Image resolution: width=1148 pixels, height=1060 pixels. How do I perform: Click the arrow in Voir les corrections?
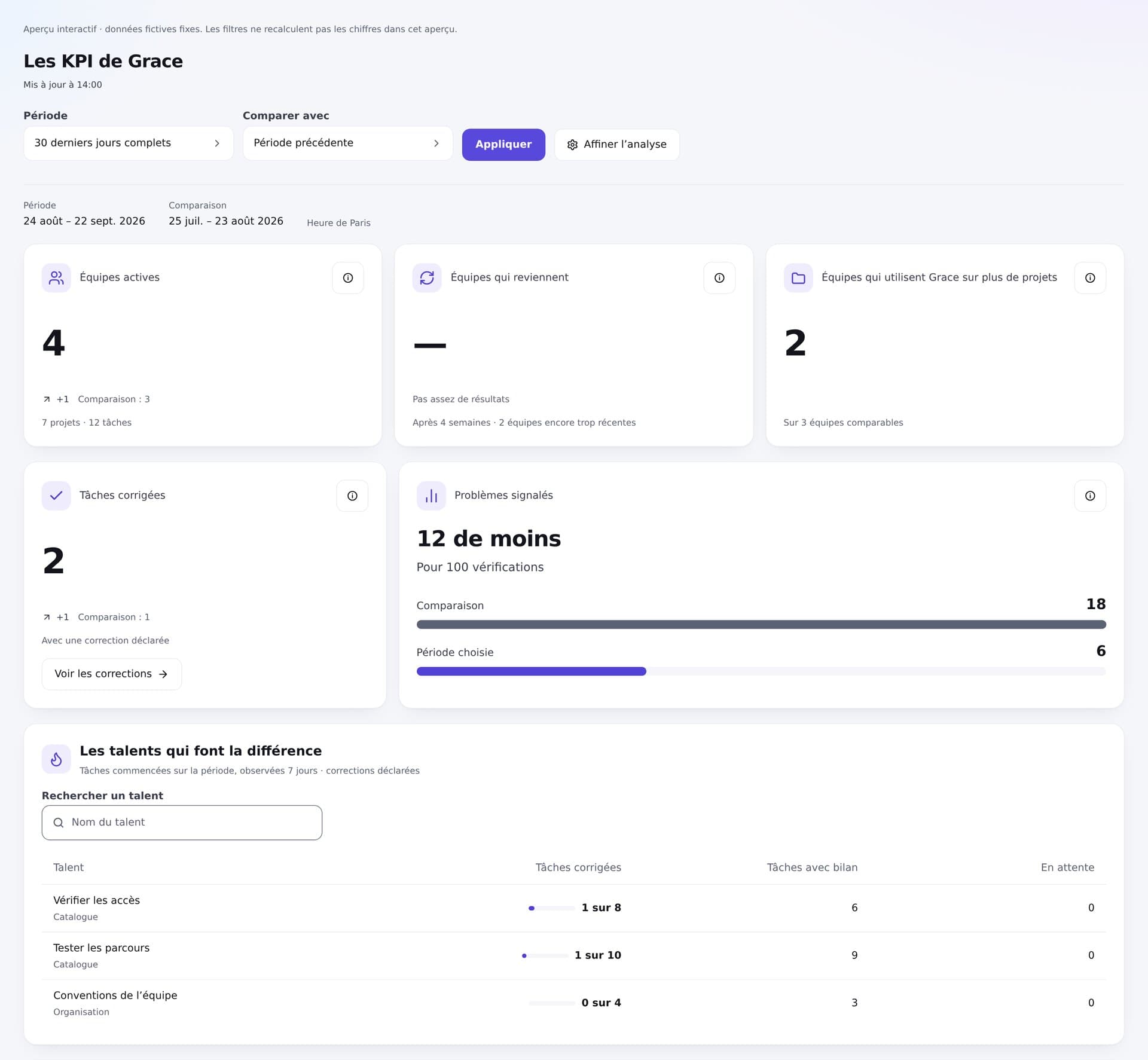pos(163,674)
